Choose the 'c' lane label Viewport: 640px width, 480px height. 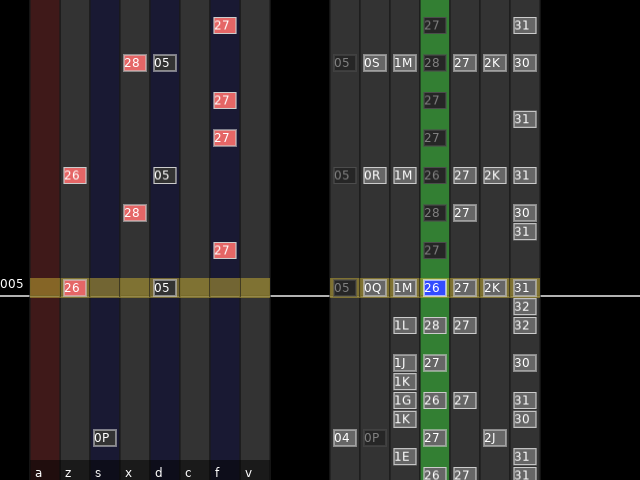click(188, 472)
